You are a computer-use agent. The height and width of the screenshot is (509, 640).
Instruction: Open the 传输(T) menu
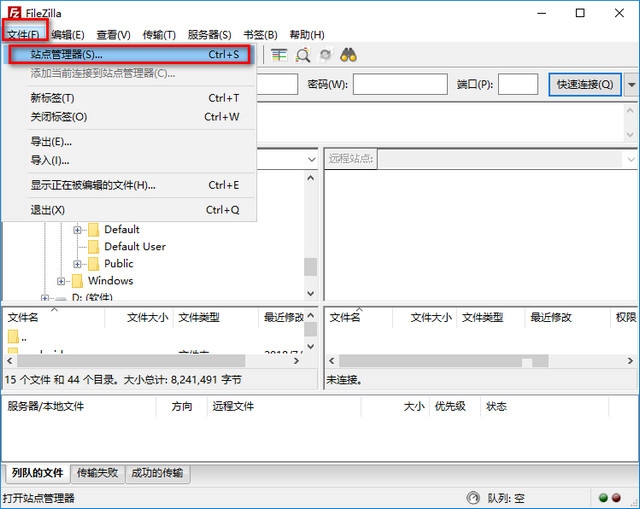pos(159,35)
